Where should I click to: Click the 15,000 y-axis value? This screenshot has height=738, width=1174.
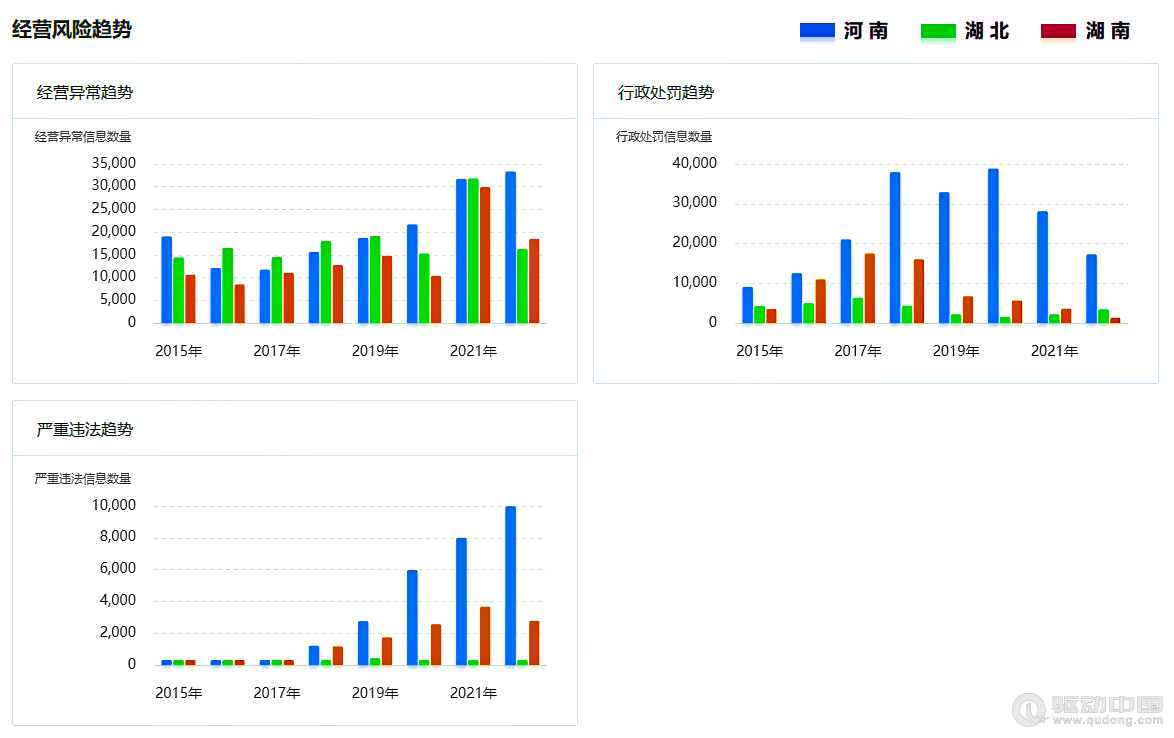pos(114,254)
